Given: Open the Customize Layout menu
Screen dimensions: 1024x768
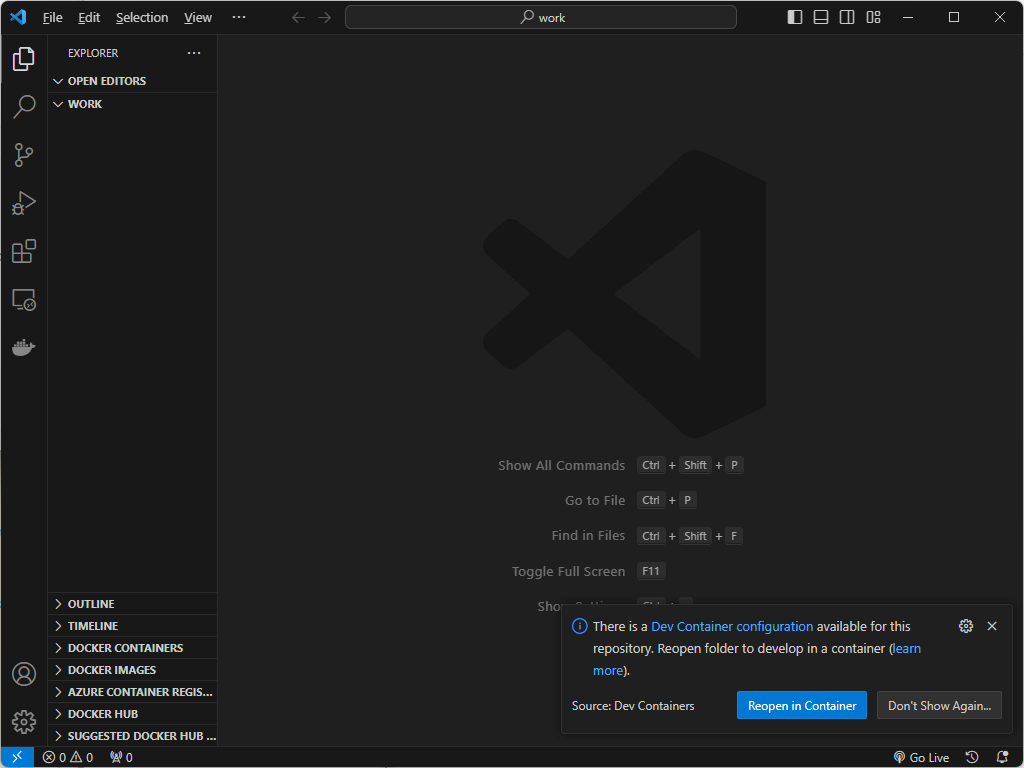Looking at the screenshot, I should (873, 18).
